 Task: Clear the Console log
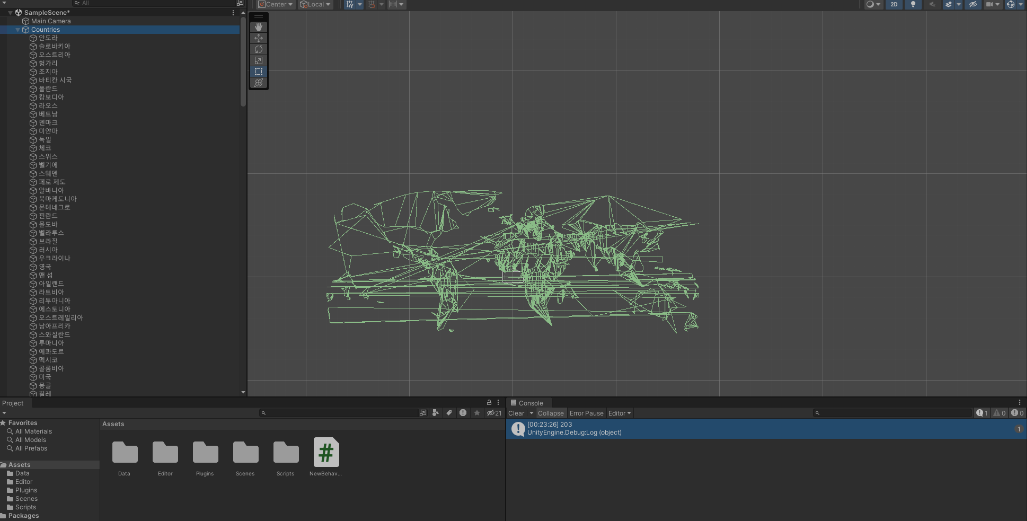click(x=516, y=413)
